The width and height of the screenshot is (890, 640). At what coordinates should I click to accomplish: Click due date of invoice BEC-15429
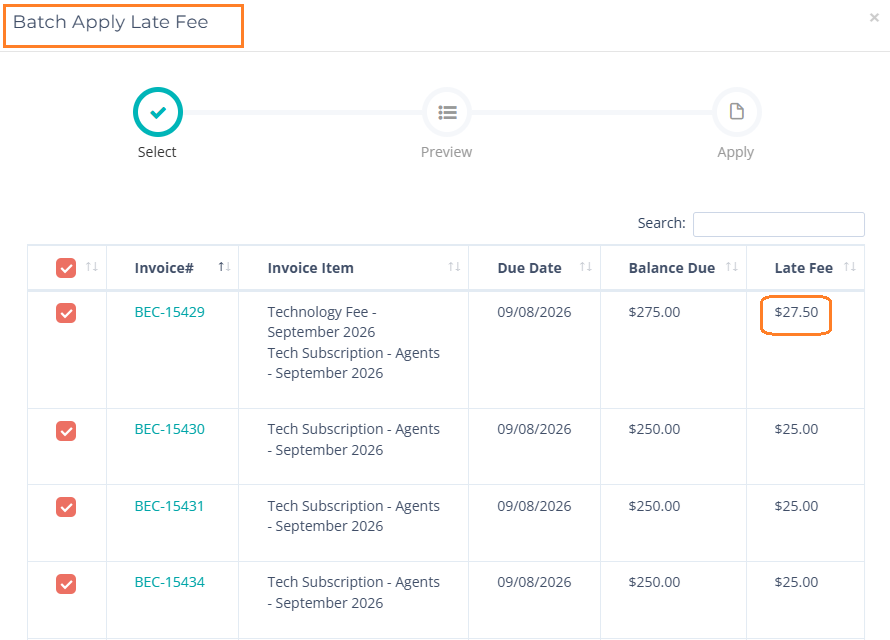534,312
